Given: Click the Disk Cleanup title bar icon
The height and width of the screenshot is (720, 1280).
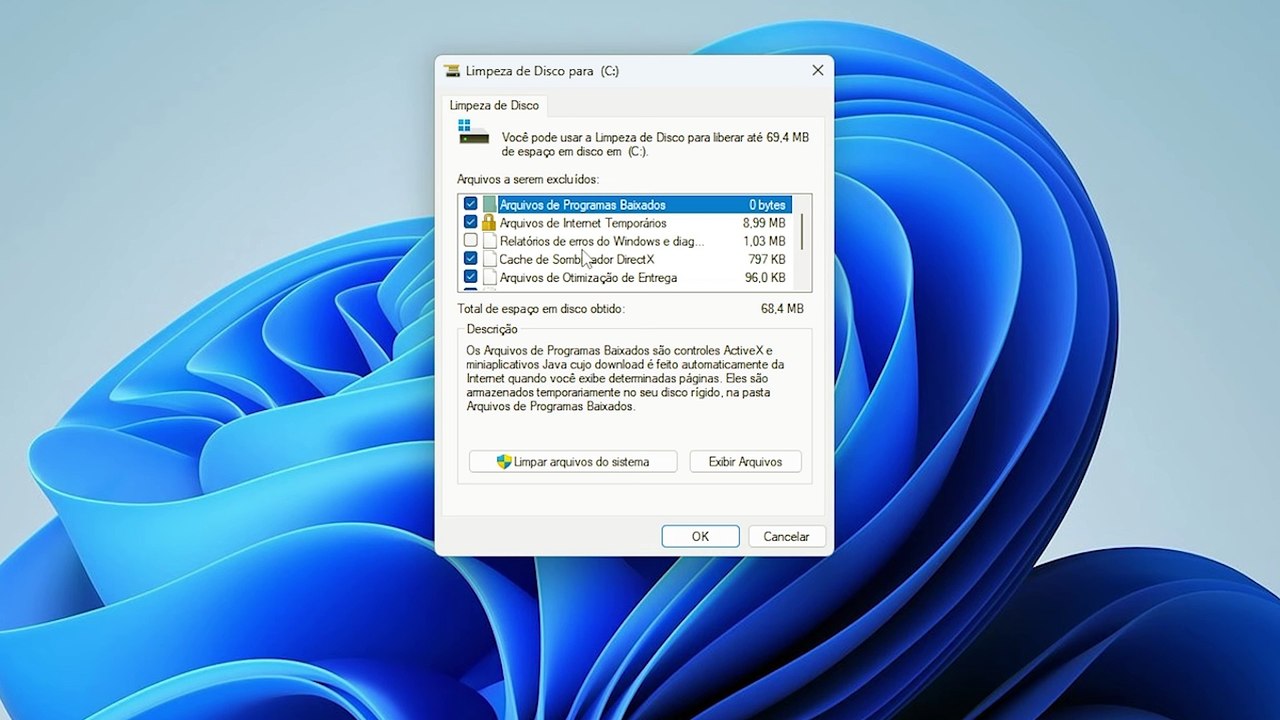Looking at the screenshot, I should click(x=453, y=71).
